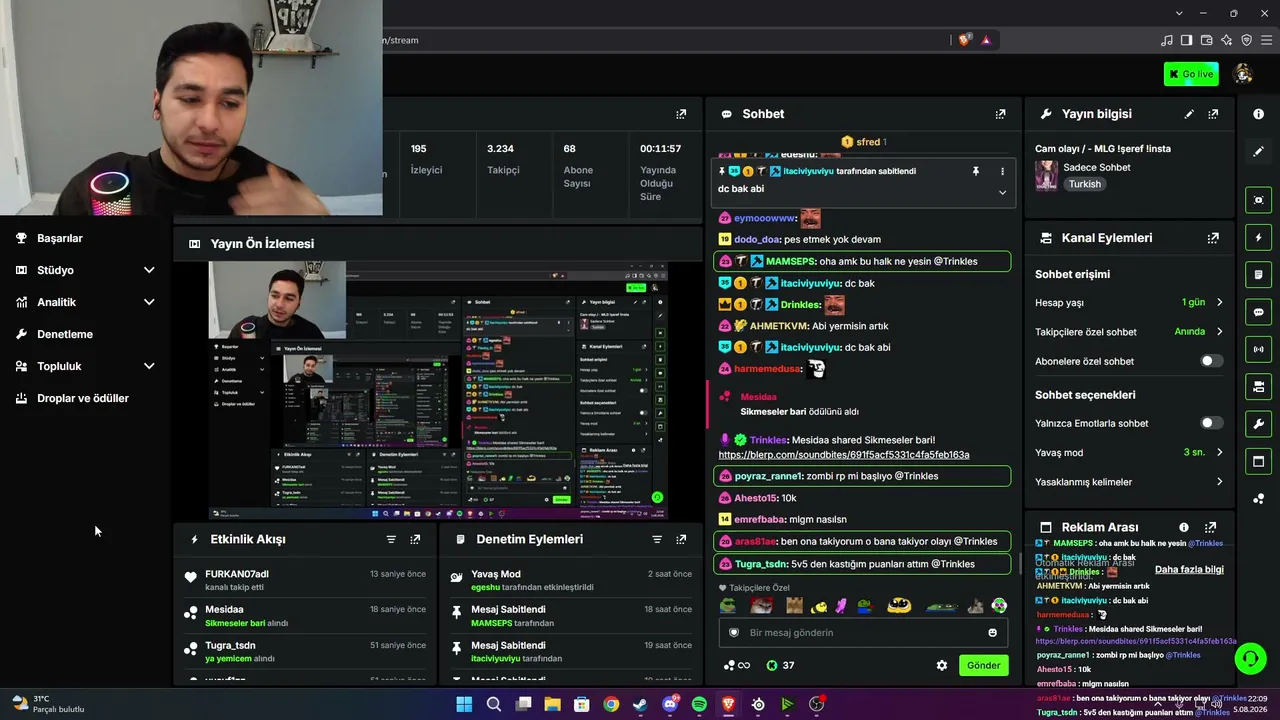This screenshot has width=1280, height=720.
Task: Expand the pinned message with its chevron
Action: (x=1002, y=192)
